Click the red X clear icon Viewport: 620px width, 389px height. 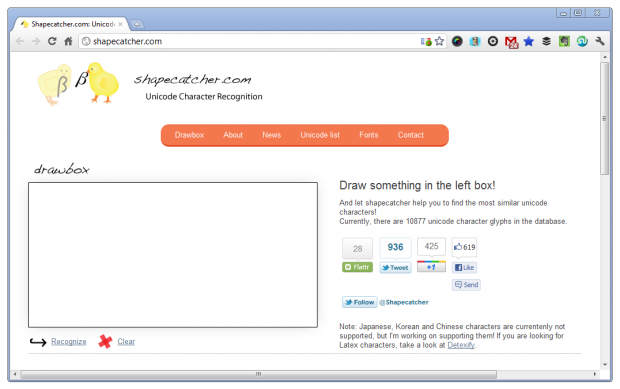click(105, 342)
